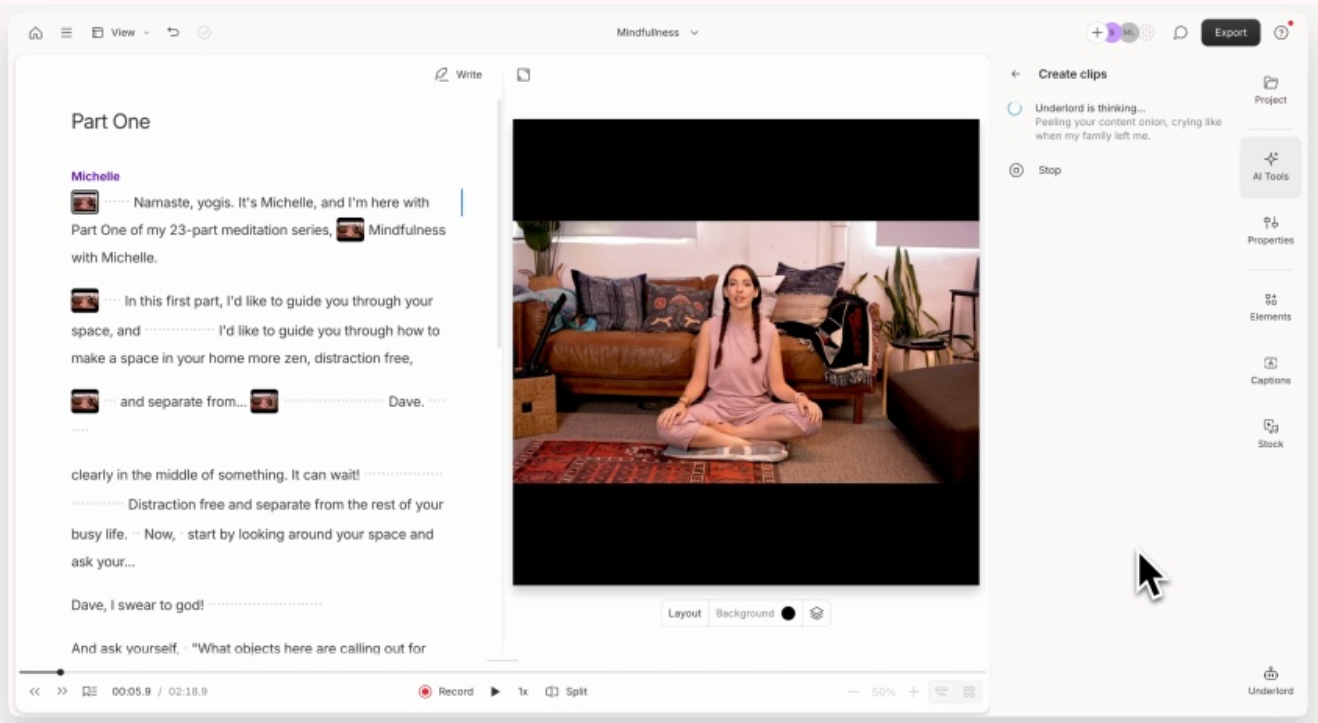Image resolution: width=1318 pixels, height=723 pixels.
Task: Open the comments speech bubble
Action: click(1180, 33)
